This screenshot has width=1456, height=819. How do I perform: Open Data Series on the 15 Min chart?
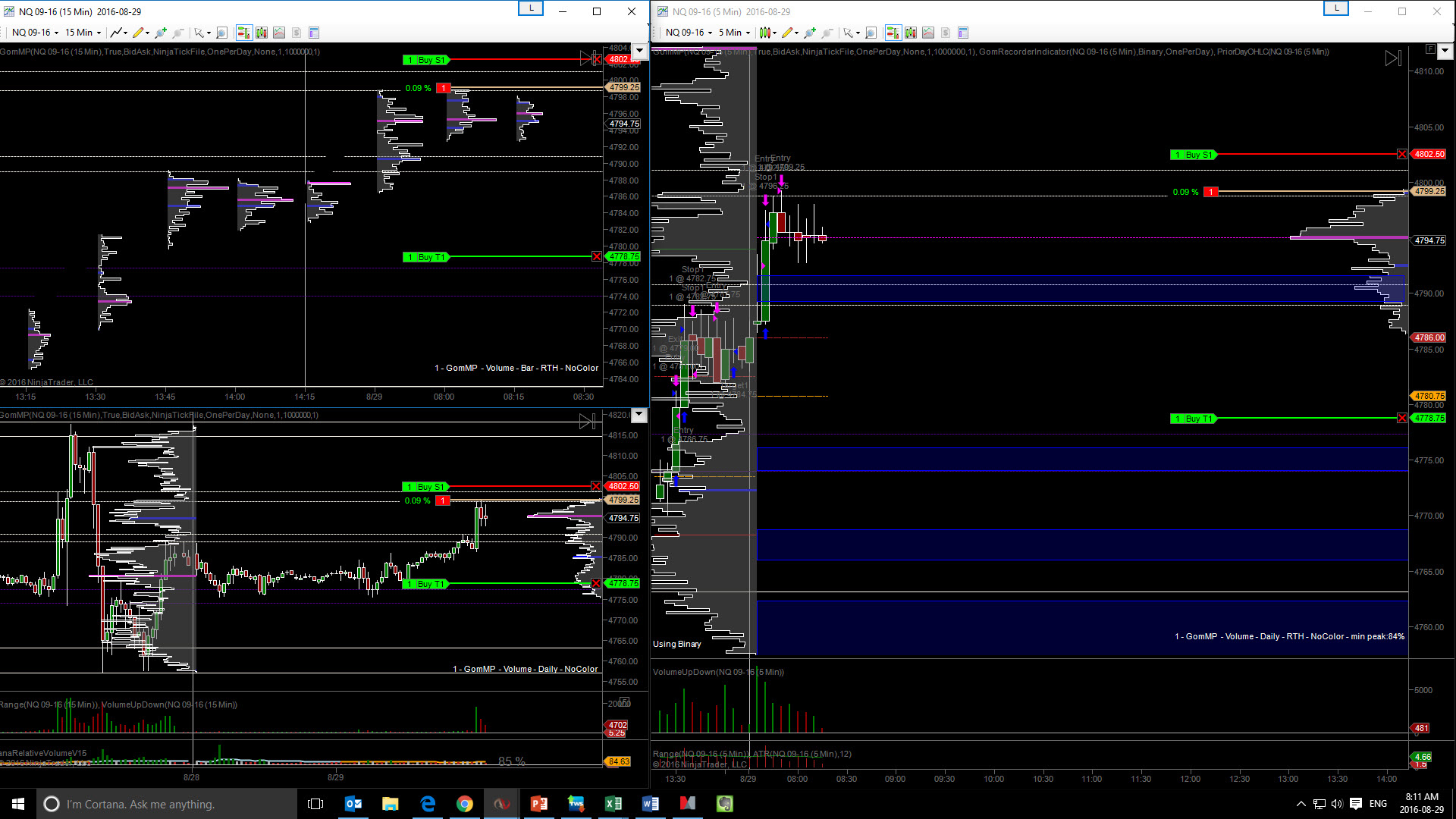coord(262,33)
